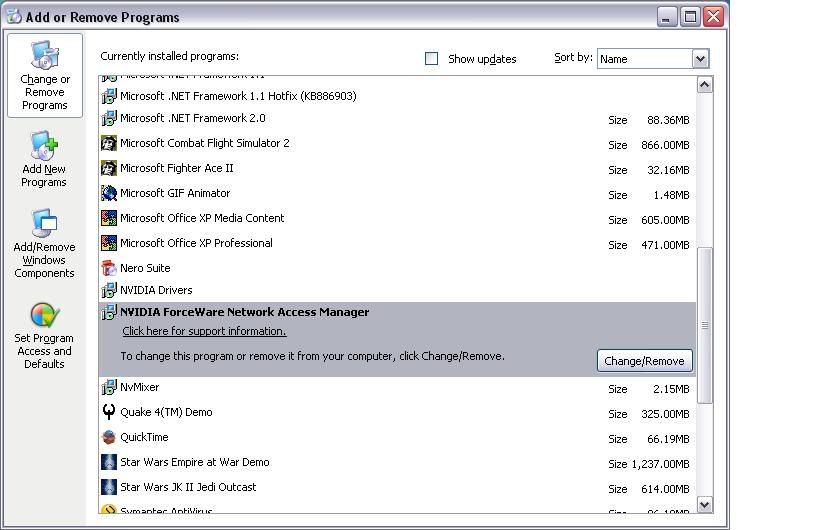This screenshot has width=840, height=530.
Task: Click the .NET Framework 2.0 installer icon
Action: click(x=109, y=118)
